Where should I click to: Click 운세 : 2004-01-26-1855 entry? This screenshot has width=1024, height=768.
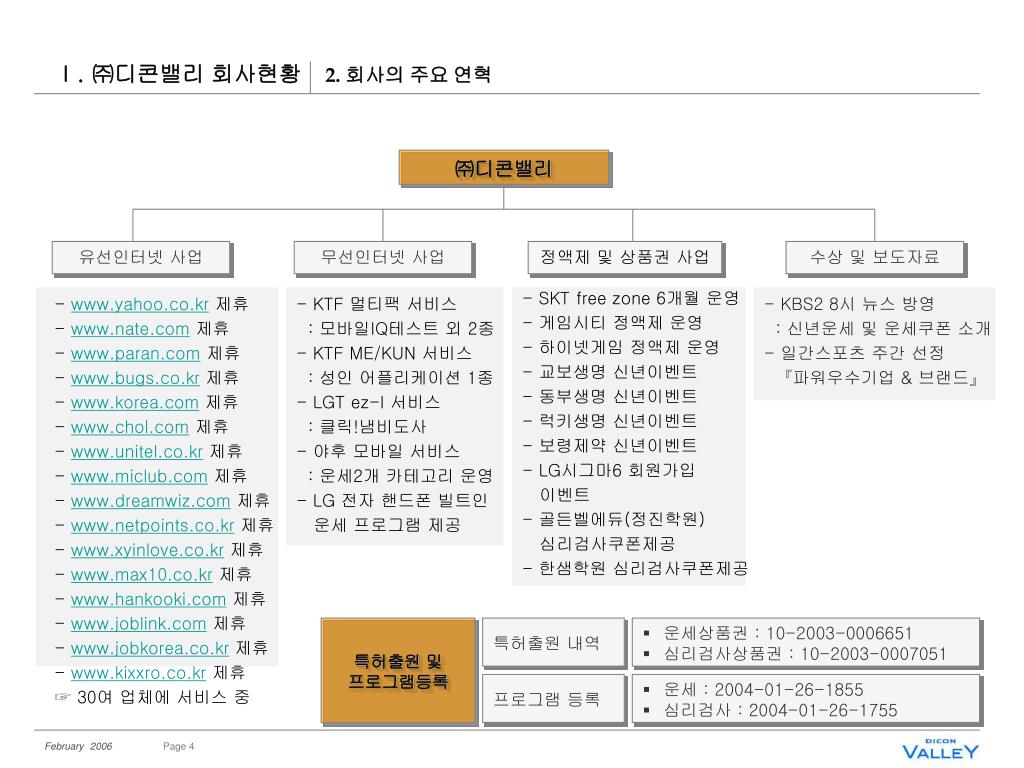coord(763,690)
